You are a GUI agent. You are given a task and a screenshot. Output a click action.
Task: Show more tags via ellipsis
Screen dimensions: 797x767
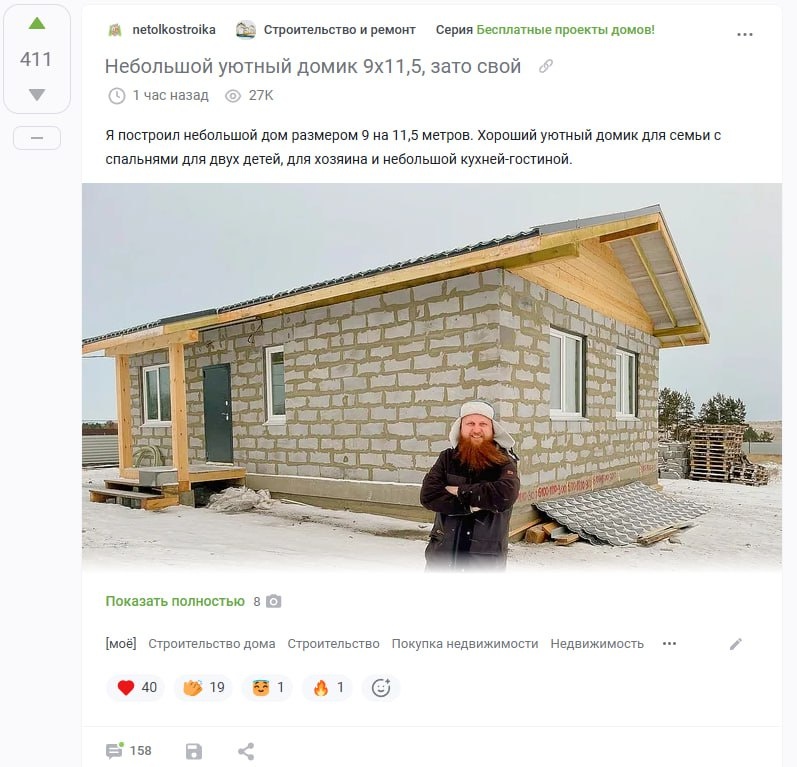click(669, 643)
